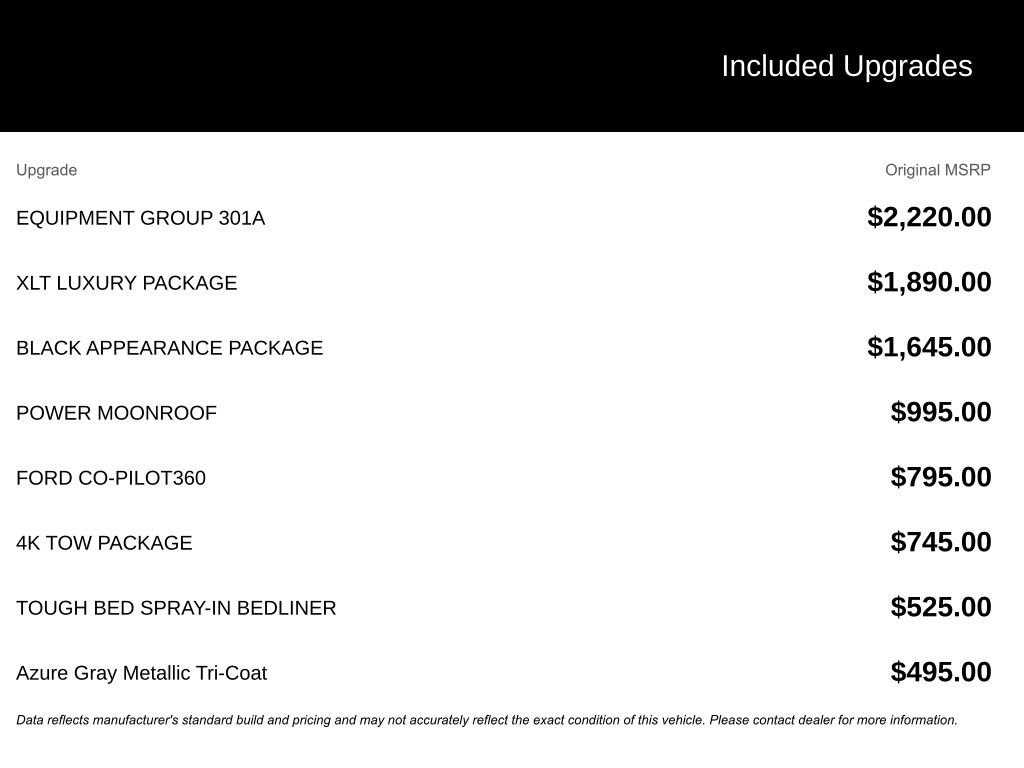Select the Upgrade column header
Image resolution: width=1024 pixels, height=768 pixels.
[46, 170]
